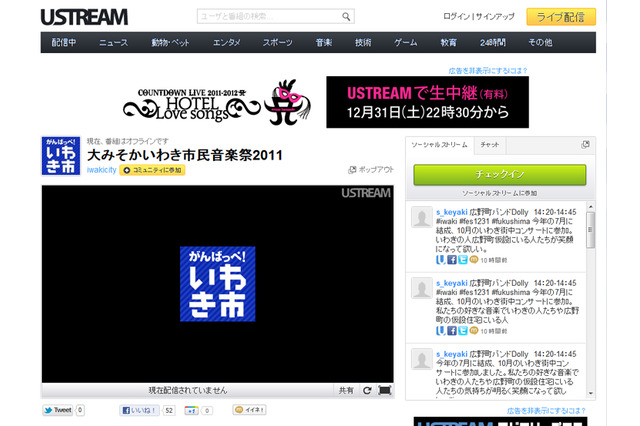This screenshot has width=640, height=426.
Task: Click the mixi イイネ! button
Action: coord(249,410)
